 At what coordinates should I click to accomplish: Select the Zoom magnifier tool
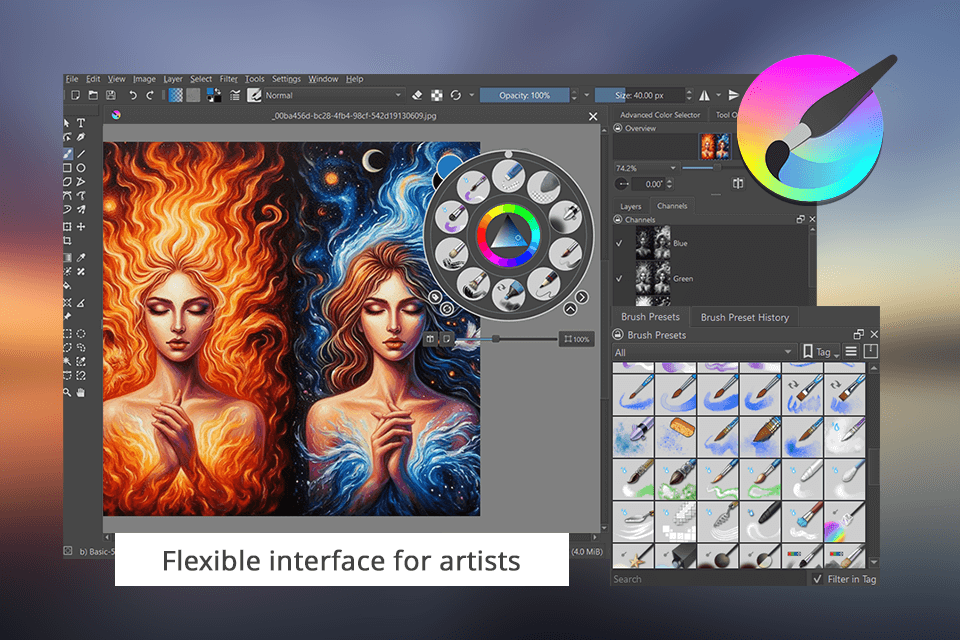(x=67, y=392)
